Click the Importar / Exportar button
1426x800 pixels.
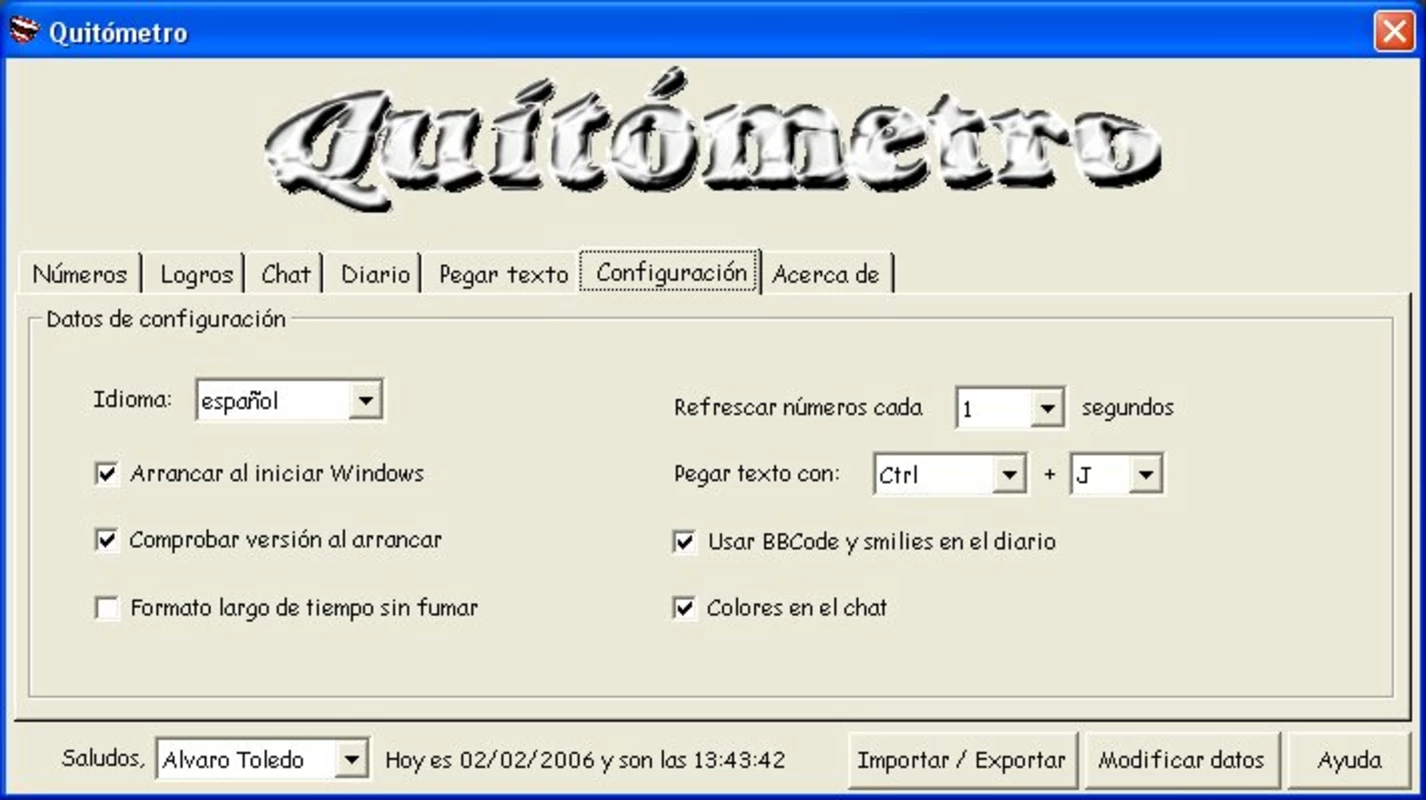pyautogui.click(x=962, y=760)
